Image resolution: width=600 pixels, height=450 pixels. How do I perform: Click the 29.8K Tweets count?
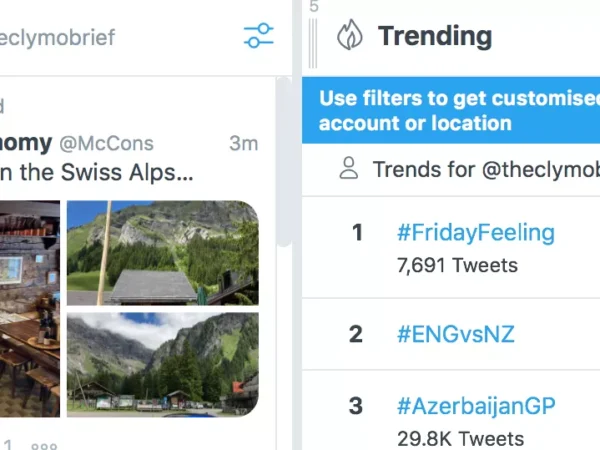point(460,438)
